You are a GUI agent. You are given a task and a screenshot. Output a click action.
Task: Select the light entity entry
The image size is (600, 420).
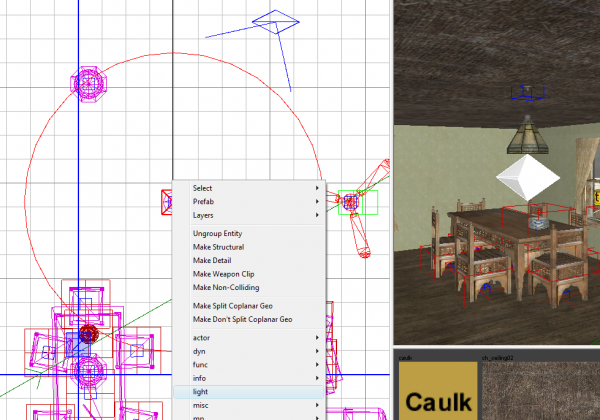(249, 392)
